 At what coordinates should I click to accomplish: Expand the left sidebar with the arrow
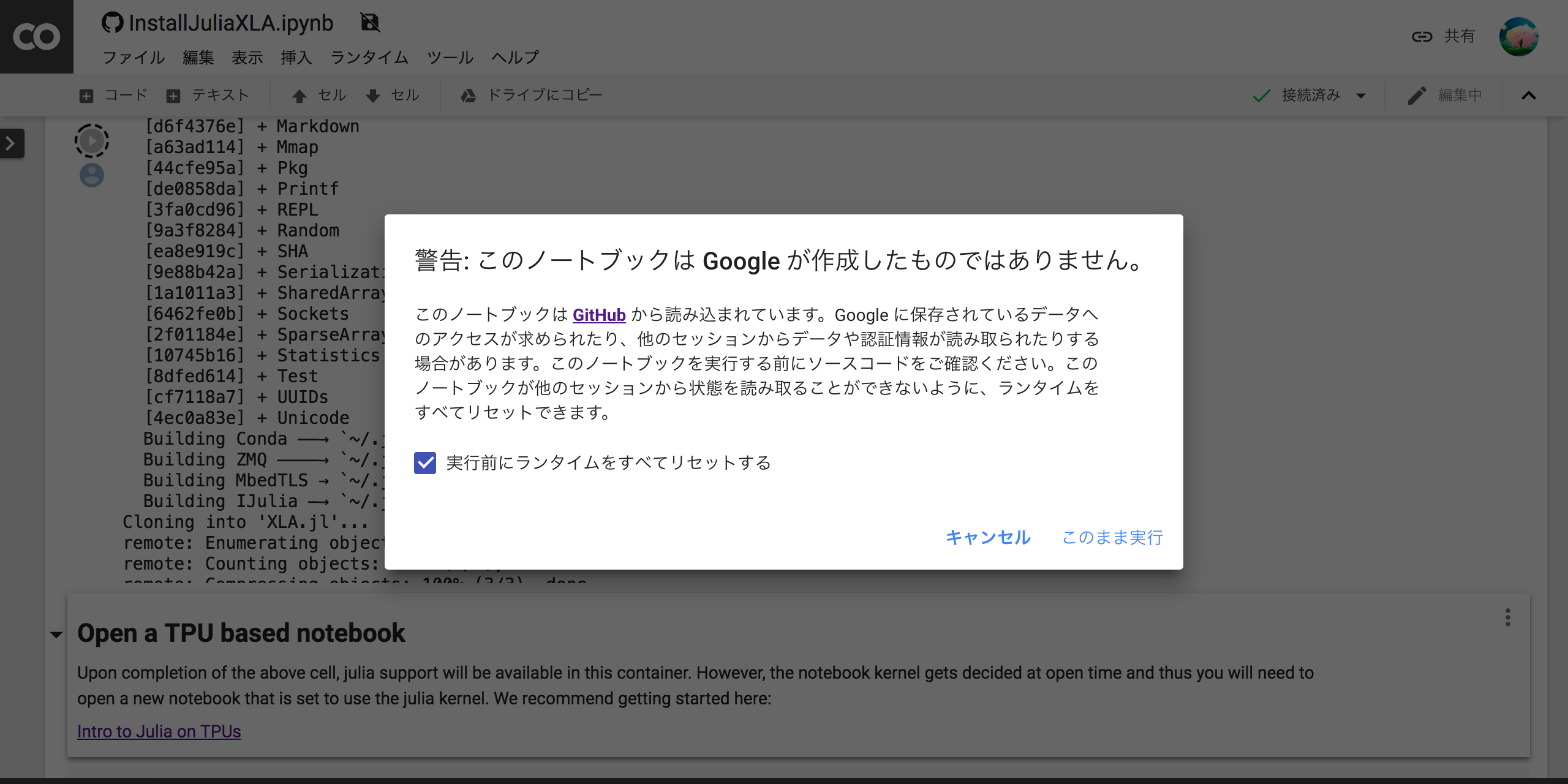10,143
